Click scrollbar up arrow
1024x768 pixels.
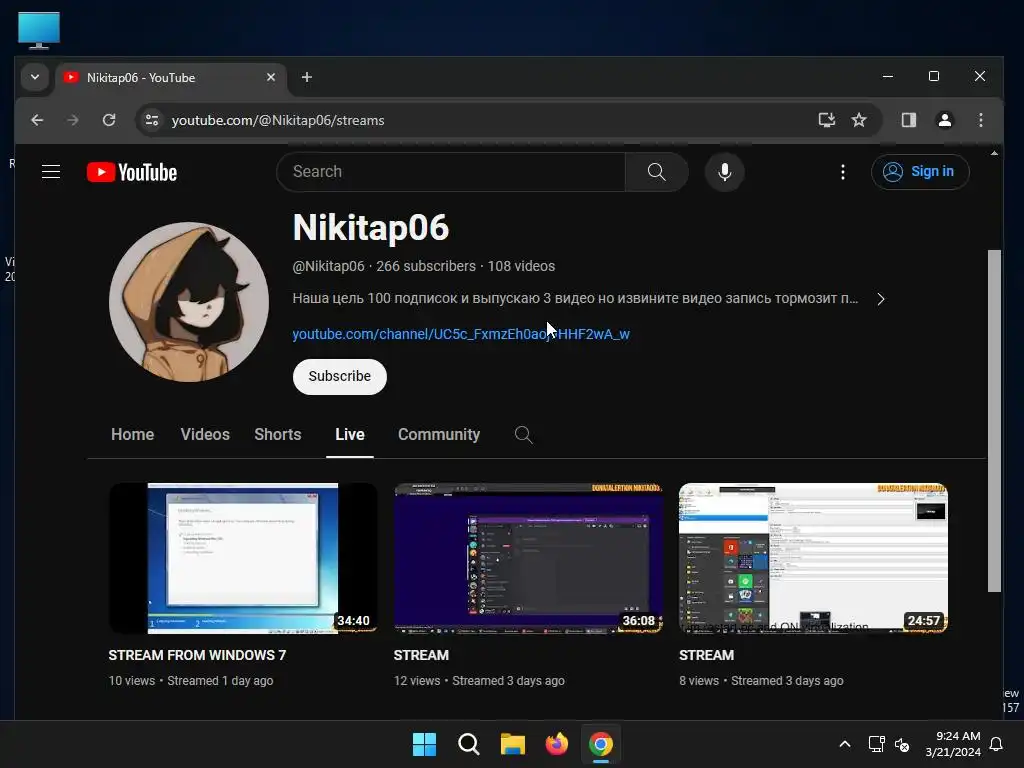[x=994, y=153]
